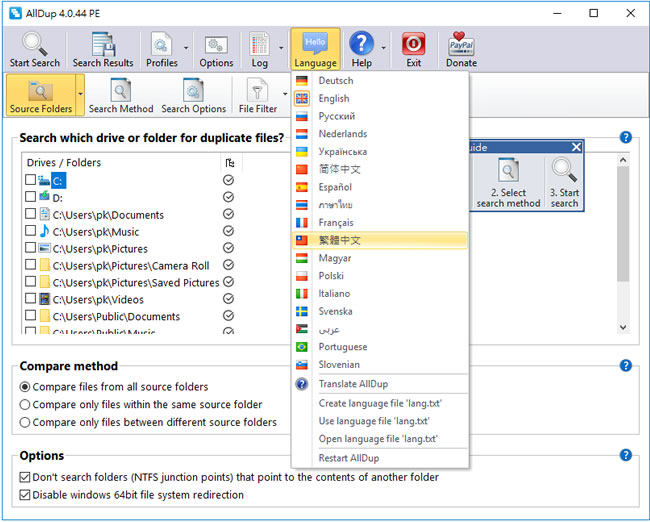The image size is (650, 522).
Task: Select the Saved Pictures folder row
Action: (136, 282)
